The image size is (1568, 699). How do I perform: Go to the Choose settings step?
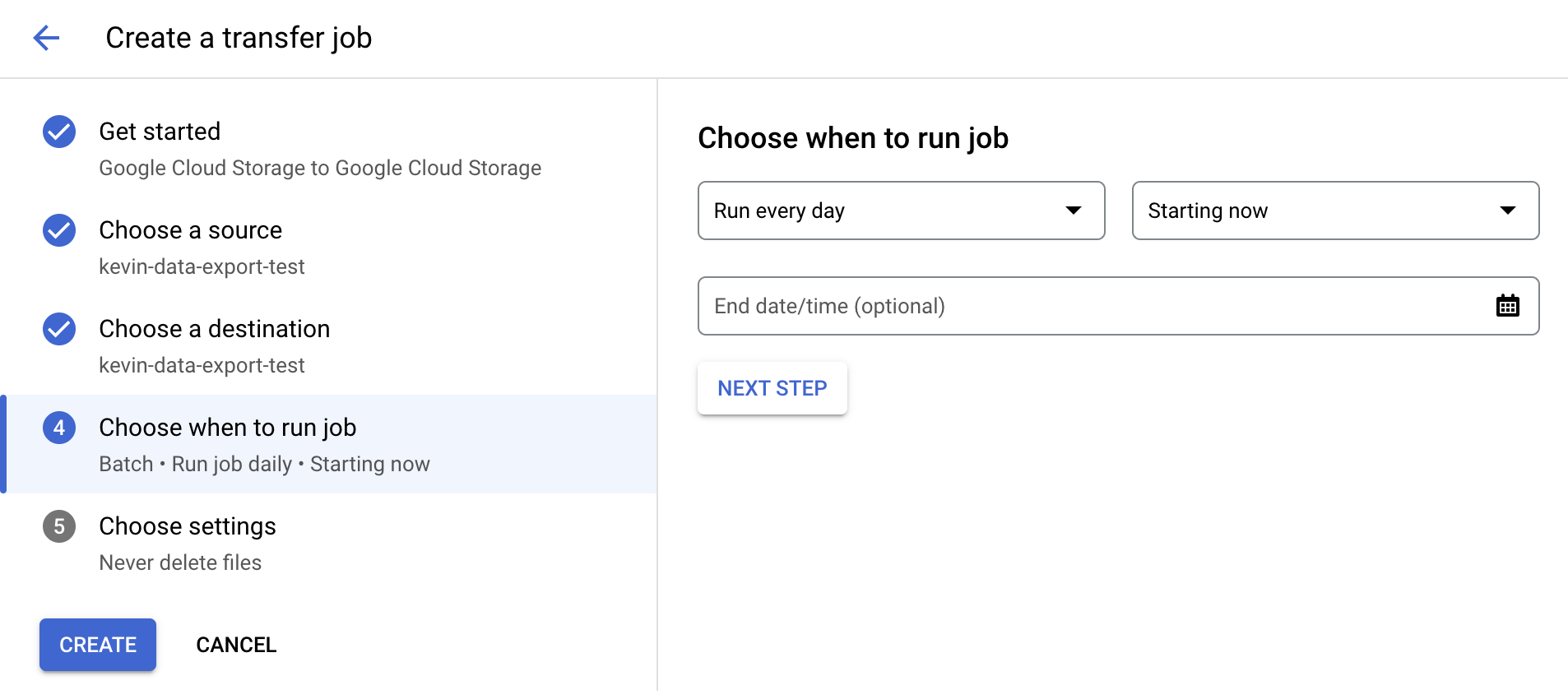coord(329,543)
